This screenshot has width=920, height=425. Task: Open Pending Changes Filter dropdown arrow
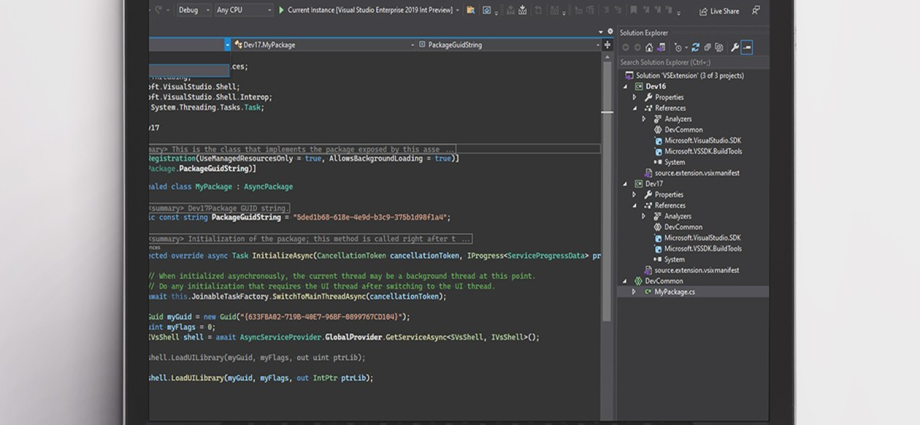[686, 48]
